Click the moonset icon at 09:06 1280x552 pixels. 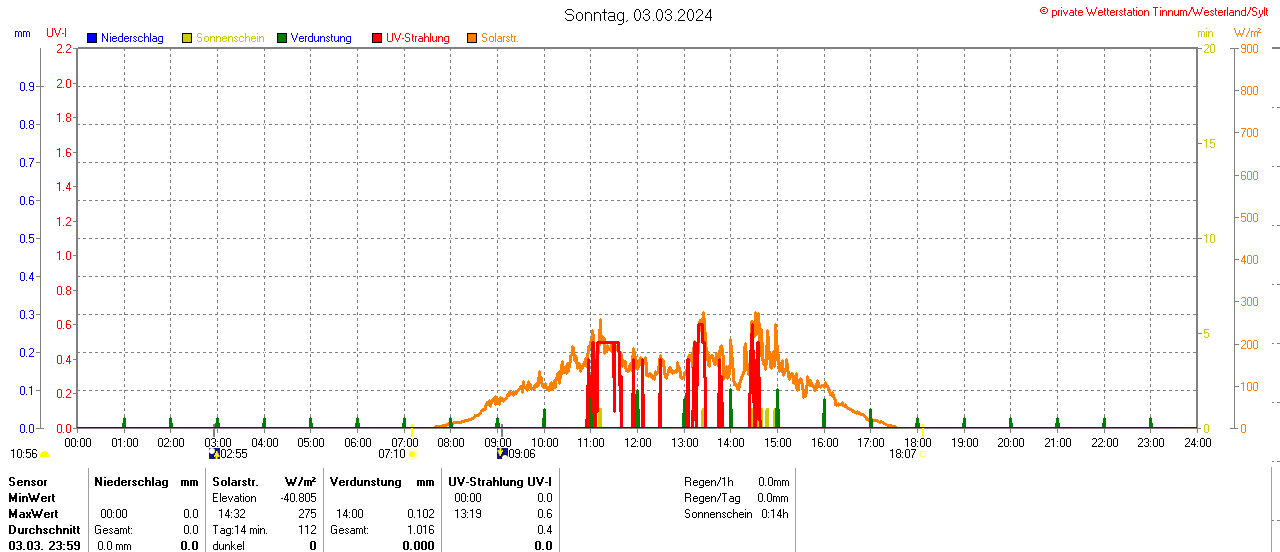(502, 454)
